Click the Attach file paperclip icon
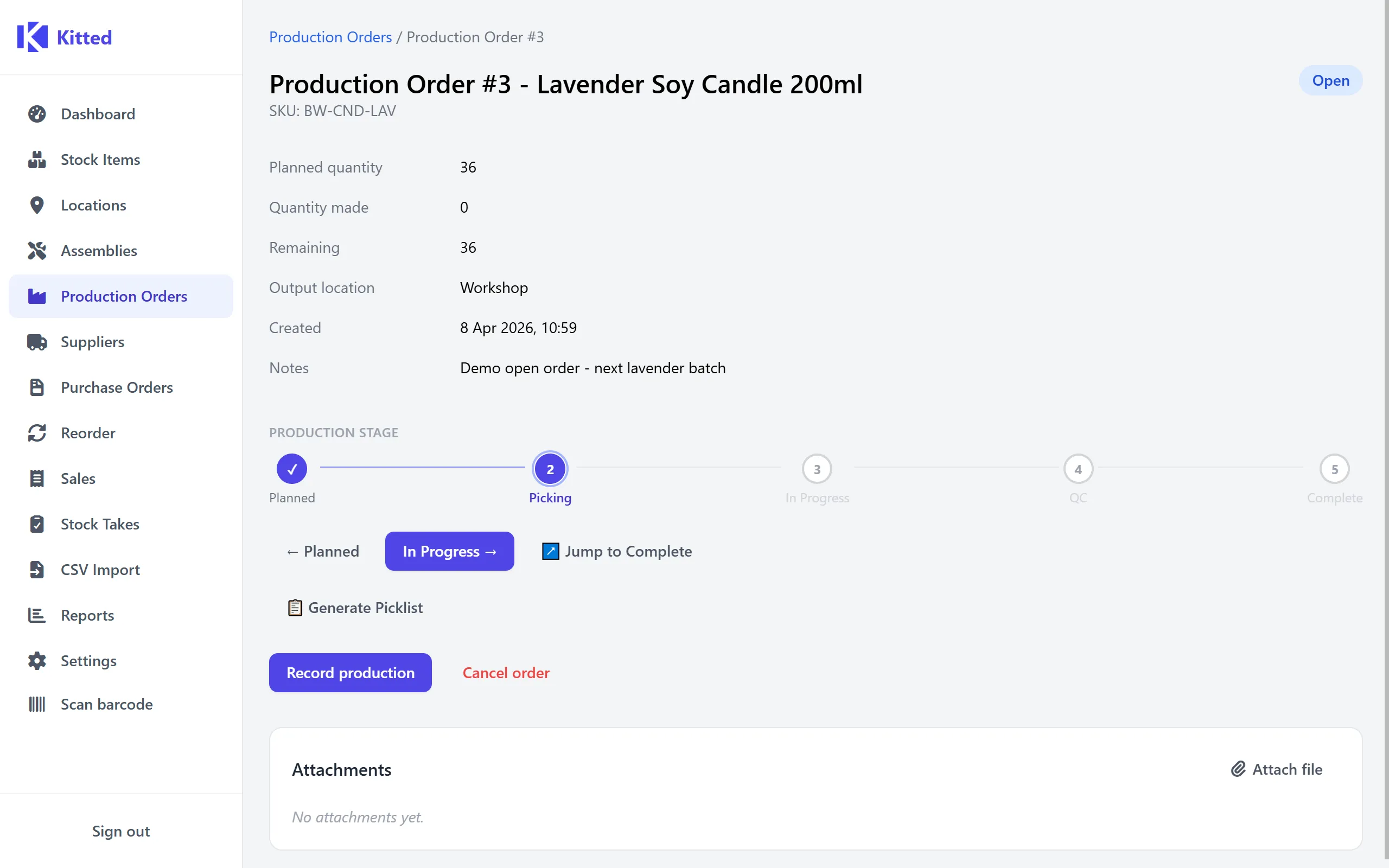This screenshot has width=1389, height=868. tap(1238, 769)
